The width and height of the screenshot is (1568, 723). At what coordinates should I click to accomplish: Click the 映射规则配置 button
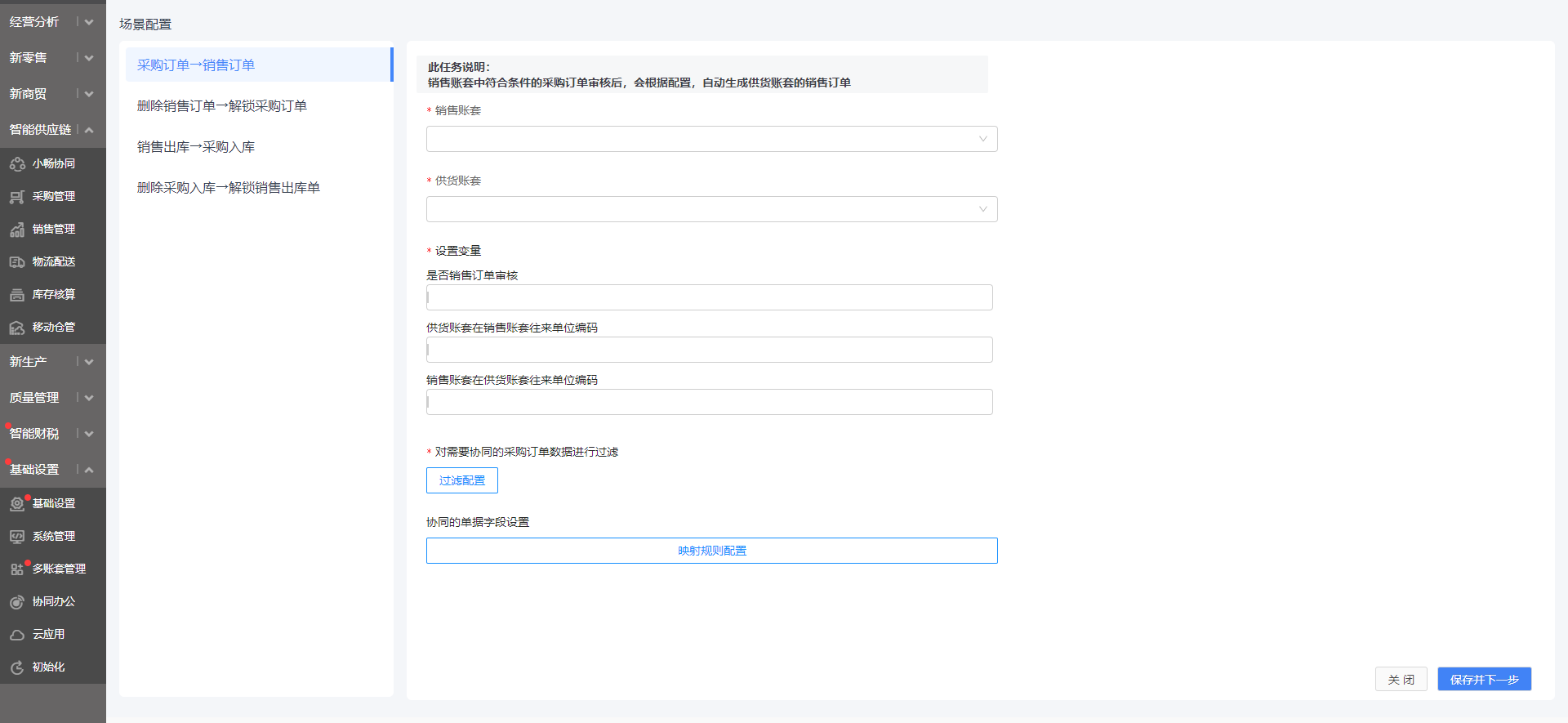pyautogui.click(x=711, y=551)
